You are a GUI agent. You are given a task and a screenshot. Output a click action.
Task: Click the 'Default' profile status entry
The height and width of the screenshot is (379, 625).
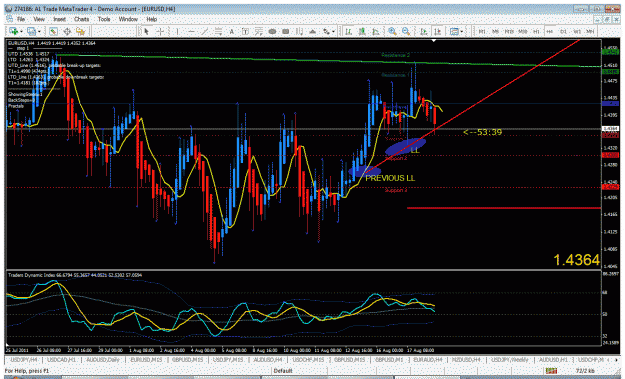(x=283, y=371)
